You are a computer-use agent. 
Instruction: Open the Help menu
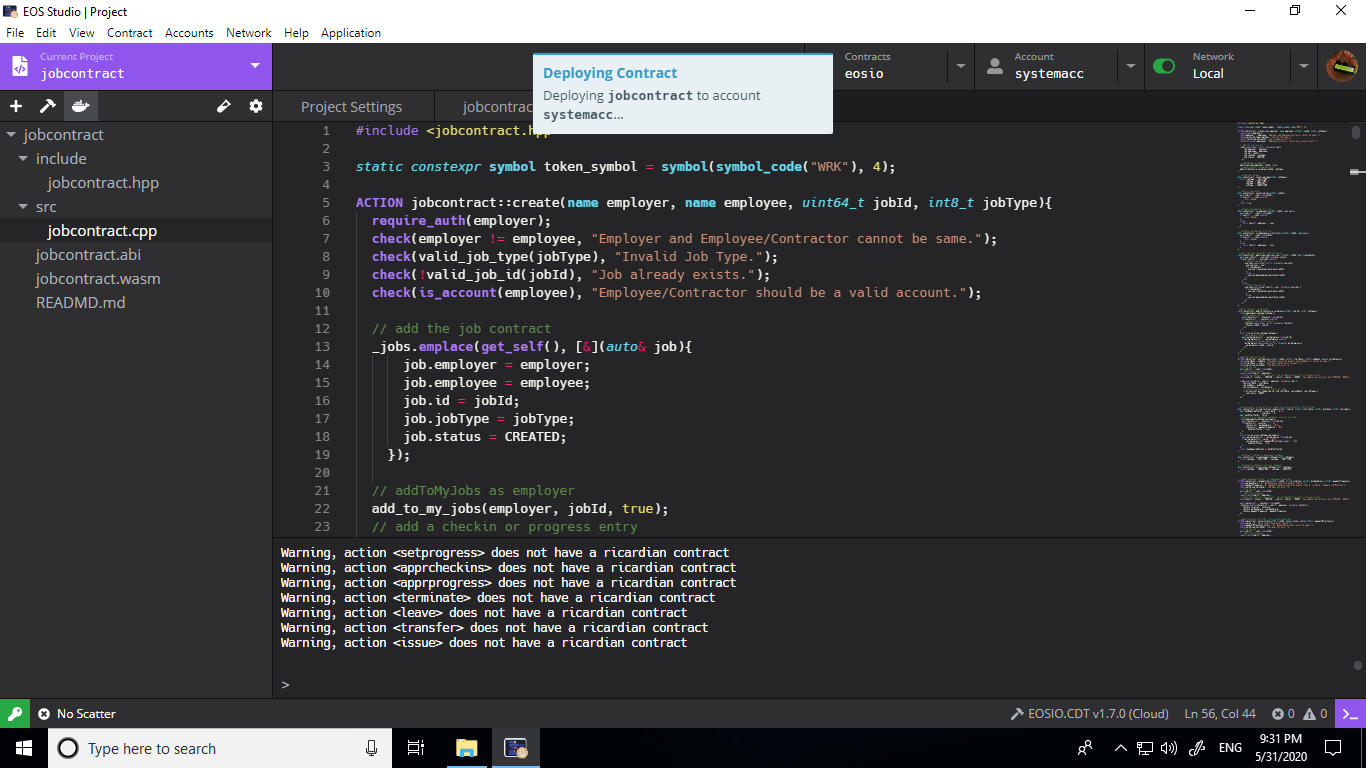coord(296,33)
